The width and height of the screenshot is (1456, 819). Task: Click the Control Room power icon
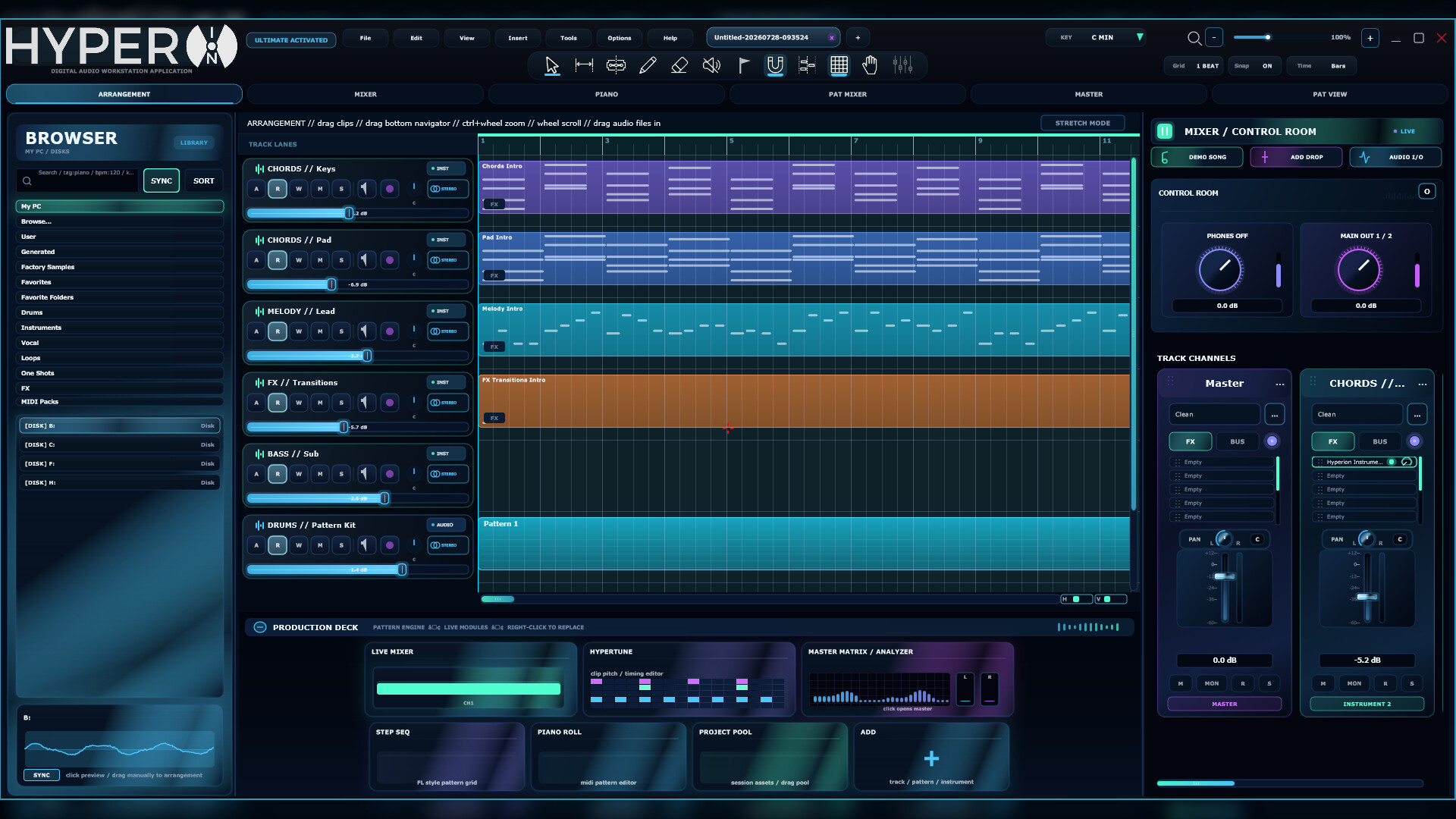pos(1426,192)
